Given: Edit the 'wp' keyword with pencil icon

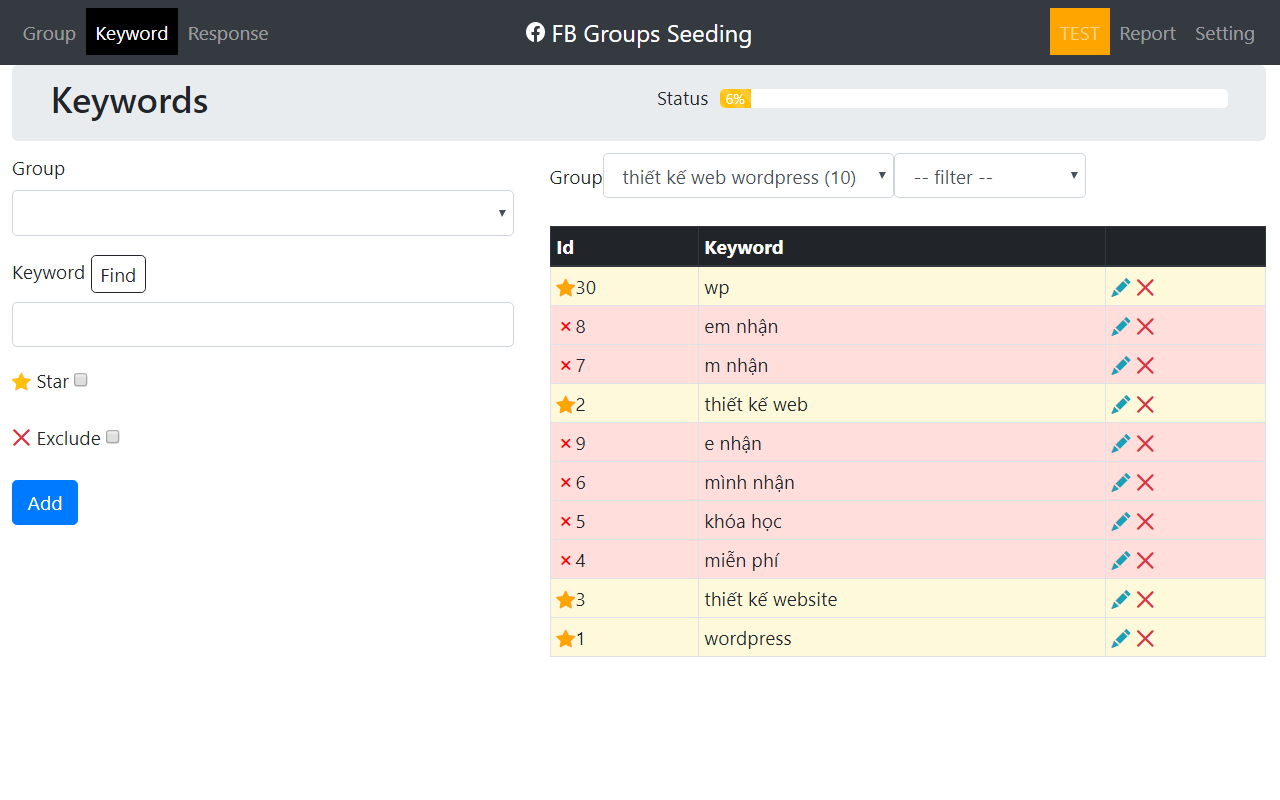Looking at the screenshot, I should pos(1121,287).
